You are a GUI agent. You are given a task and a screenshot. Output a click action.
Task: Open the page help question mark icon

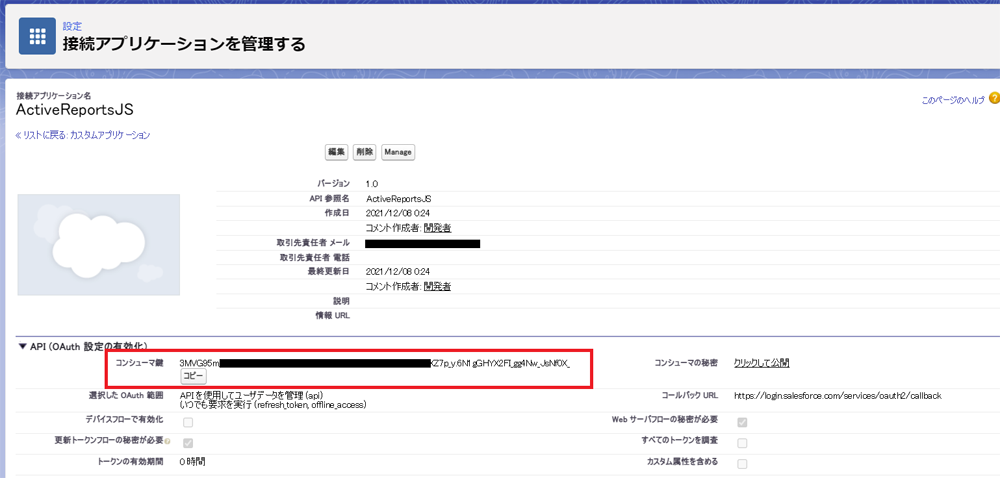[x=994, y=99]
